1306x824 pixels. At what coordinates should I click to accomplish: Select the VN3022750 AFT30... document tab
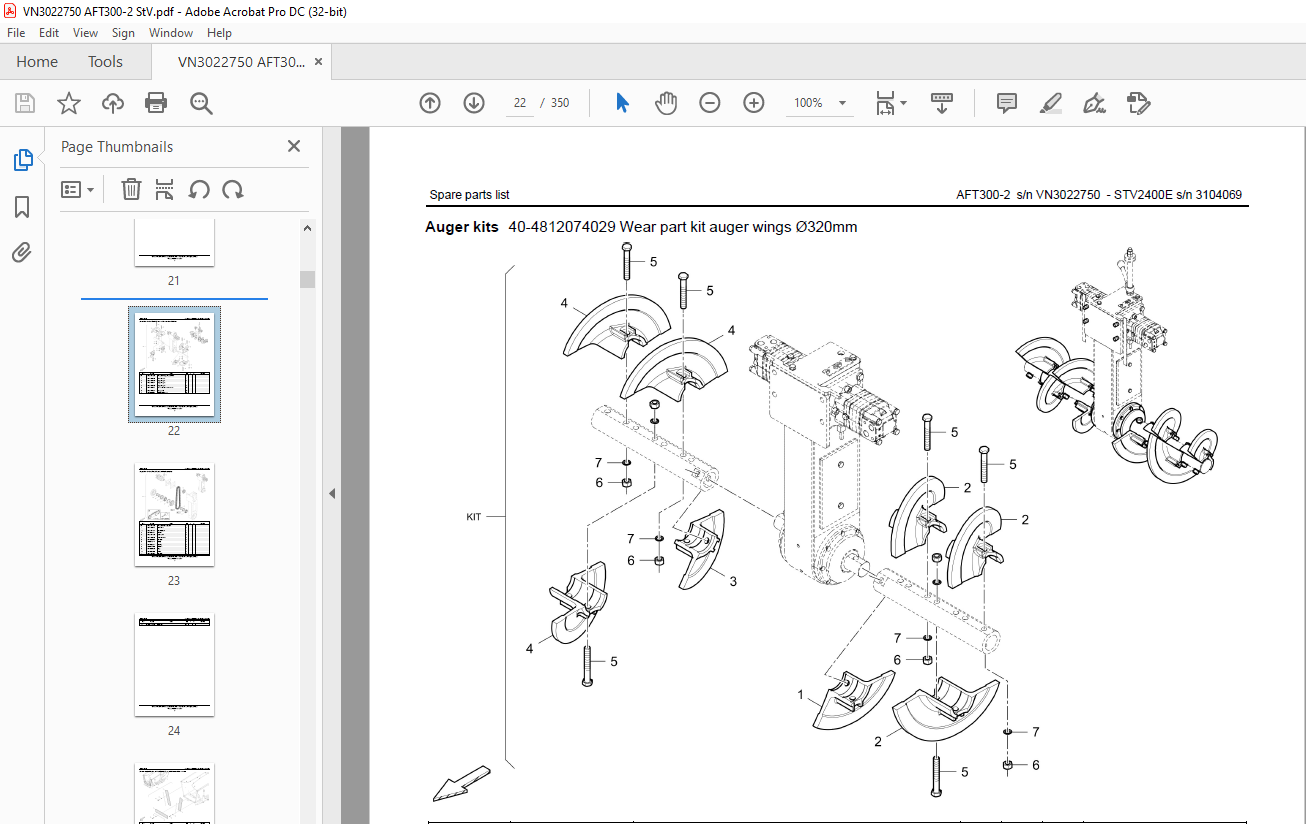point(241,62)
